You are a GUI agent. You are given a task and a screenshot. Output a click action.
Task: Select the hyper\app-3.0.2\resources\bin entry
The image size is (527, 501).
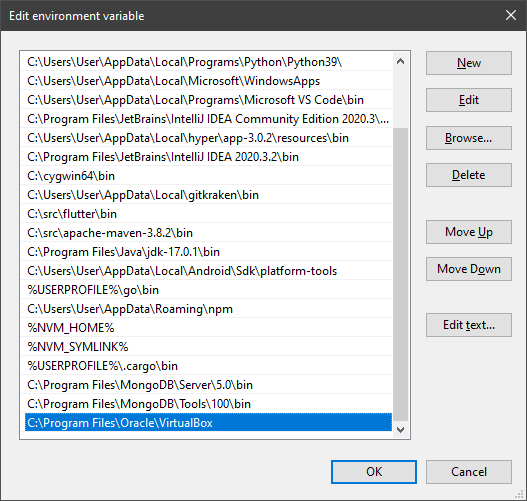pos(207,138)
